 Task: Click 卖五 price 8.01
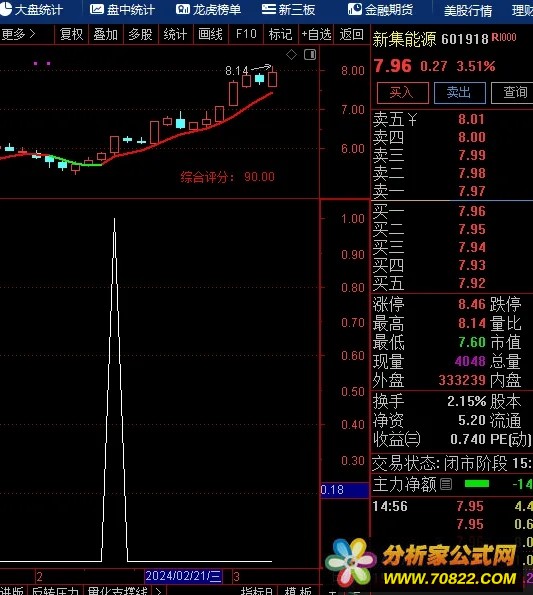[x=472, y=120]
